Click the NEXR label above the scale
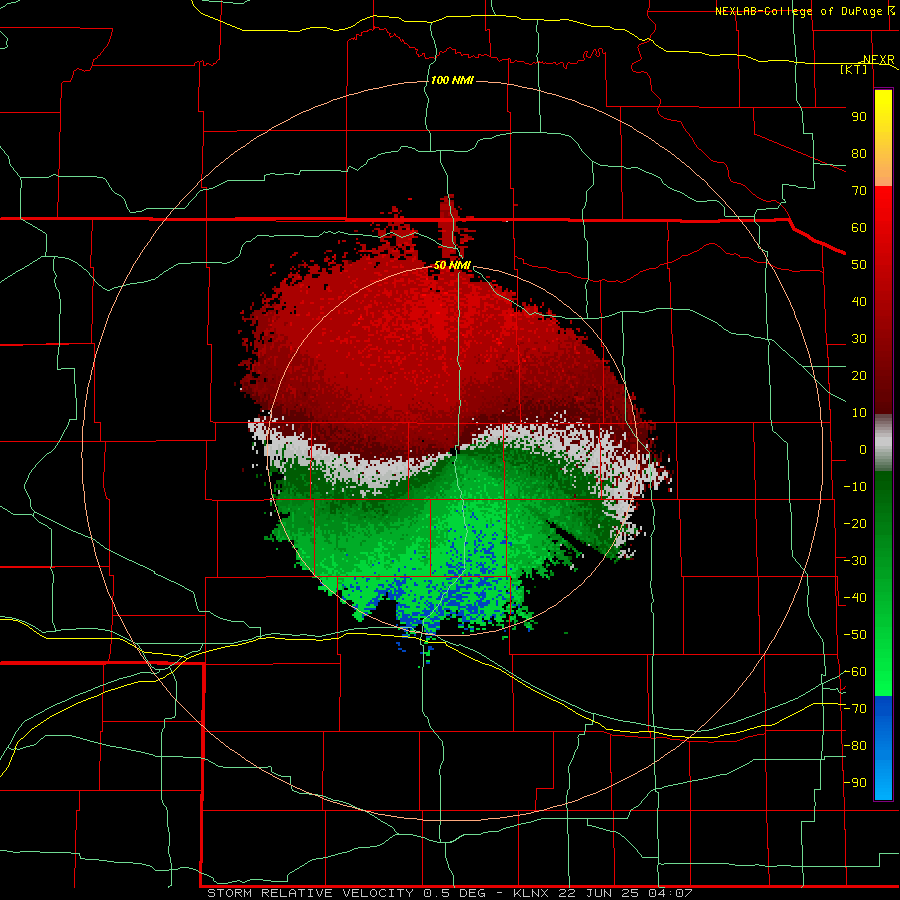The image size is (900, 900). 879,60
